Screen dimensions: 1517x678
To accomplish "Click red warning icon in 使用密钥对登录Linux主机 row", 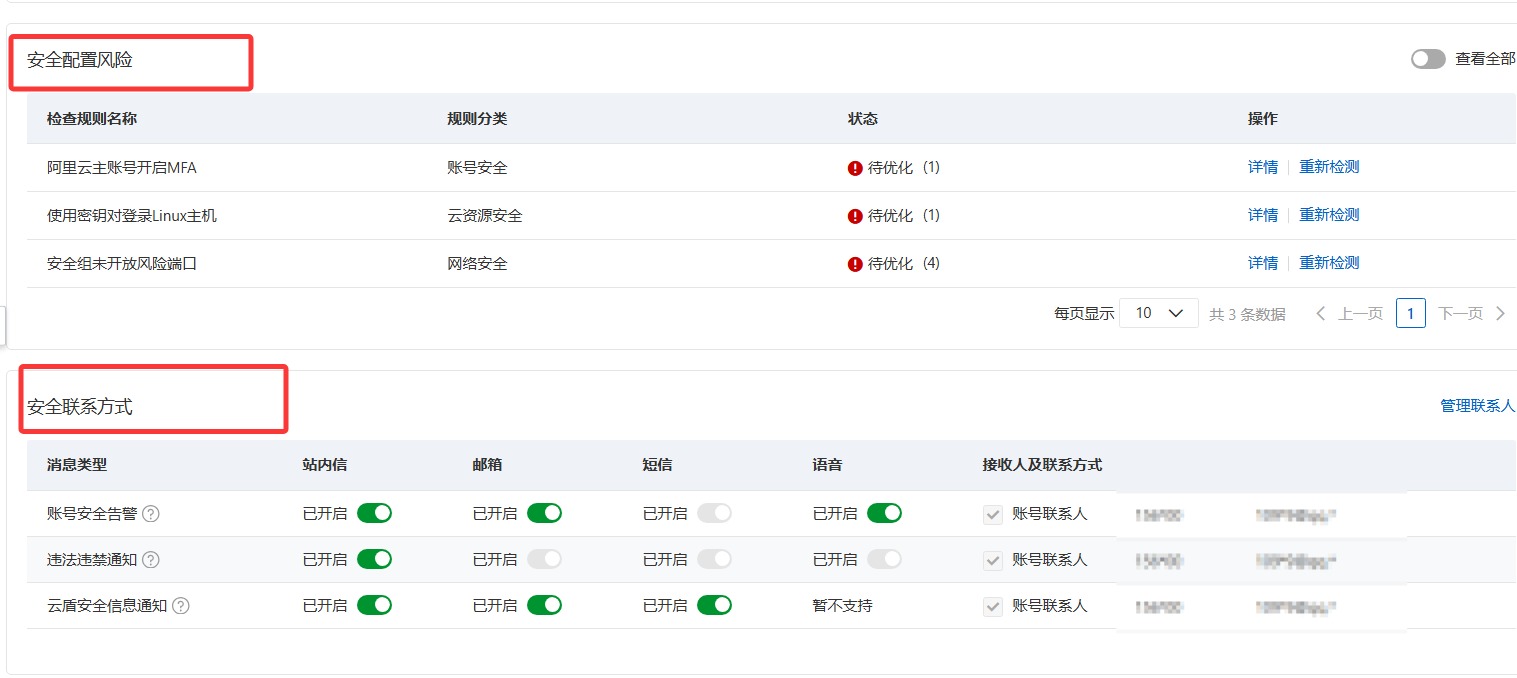I will click(x=855, y=216).
